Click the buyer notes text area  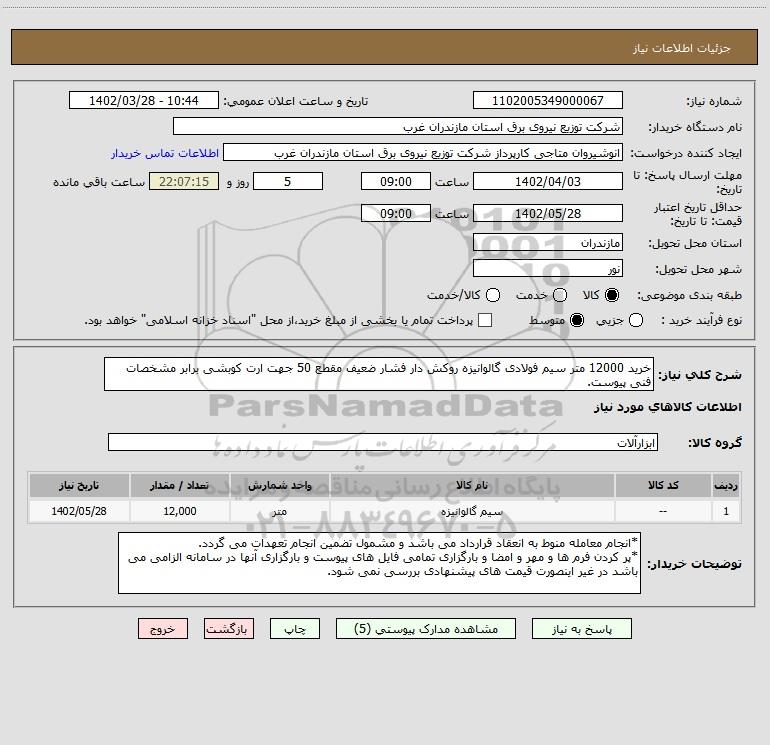tap(380, 563)
